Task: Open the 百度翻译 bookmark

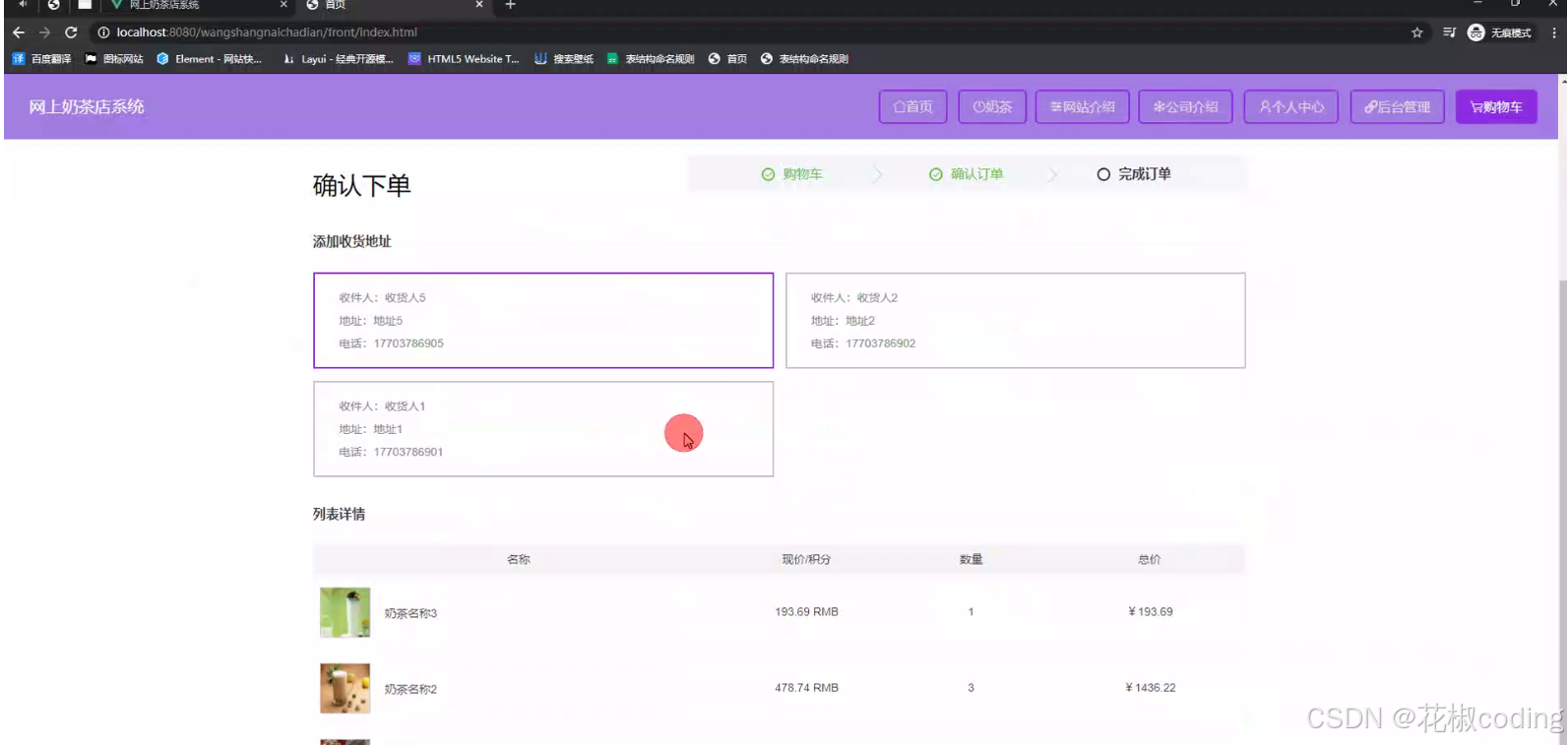Action: [x=41, y=59]
